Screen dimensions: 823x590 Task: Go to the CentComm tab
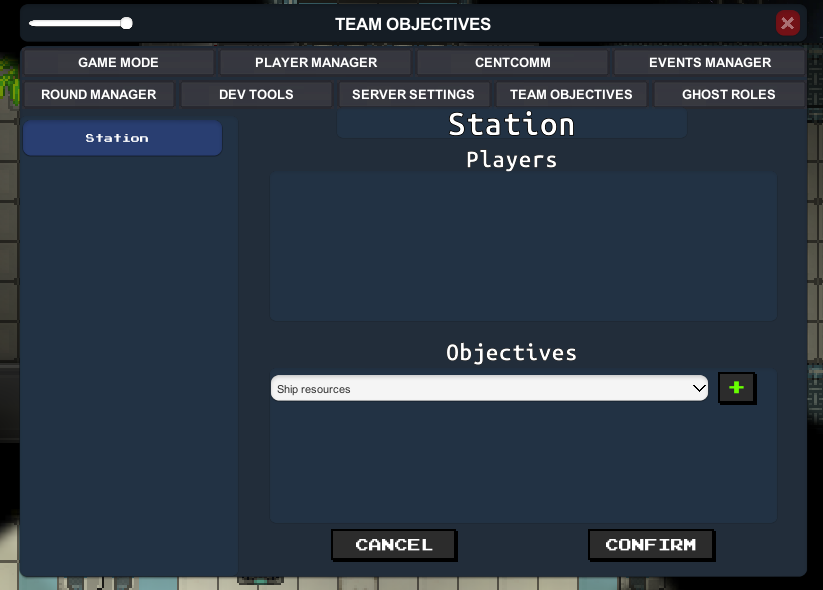(x=512, y=62)
